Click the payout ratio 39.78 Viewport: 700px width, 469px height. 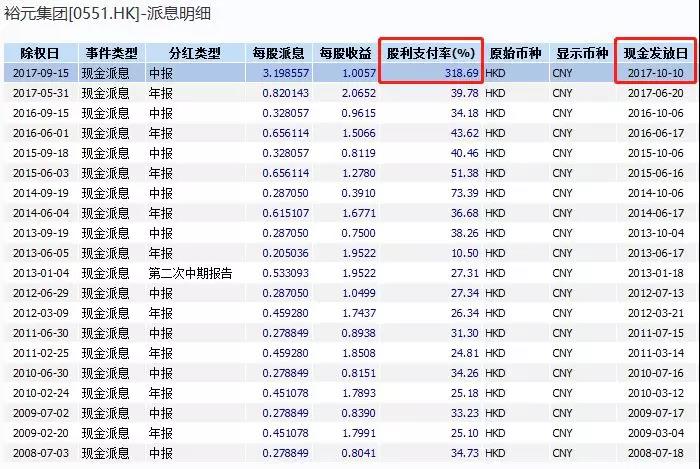pyautogui.click(x=464, y=93)
